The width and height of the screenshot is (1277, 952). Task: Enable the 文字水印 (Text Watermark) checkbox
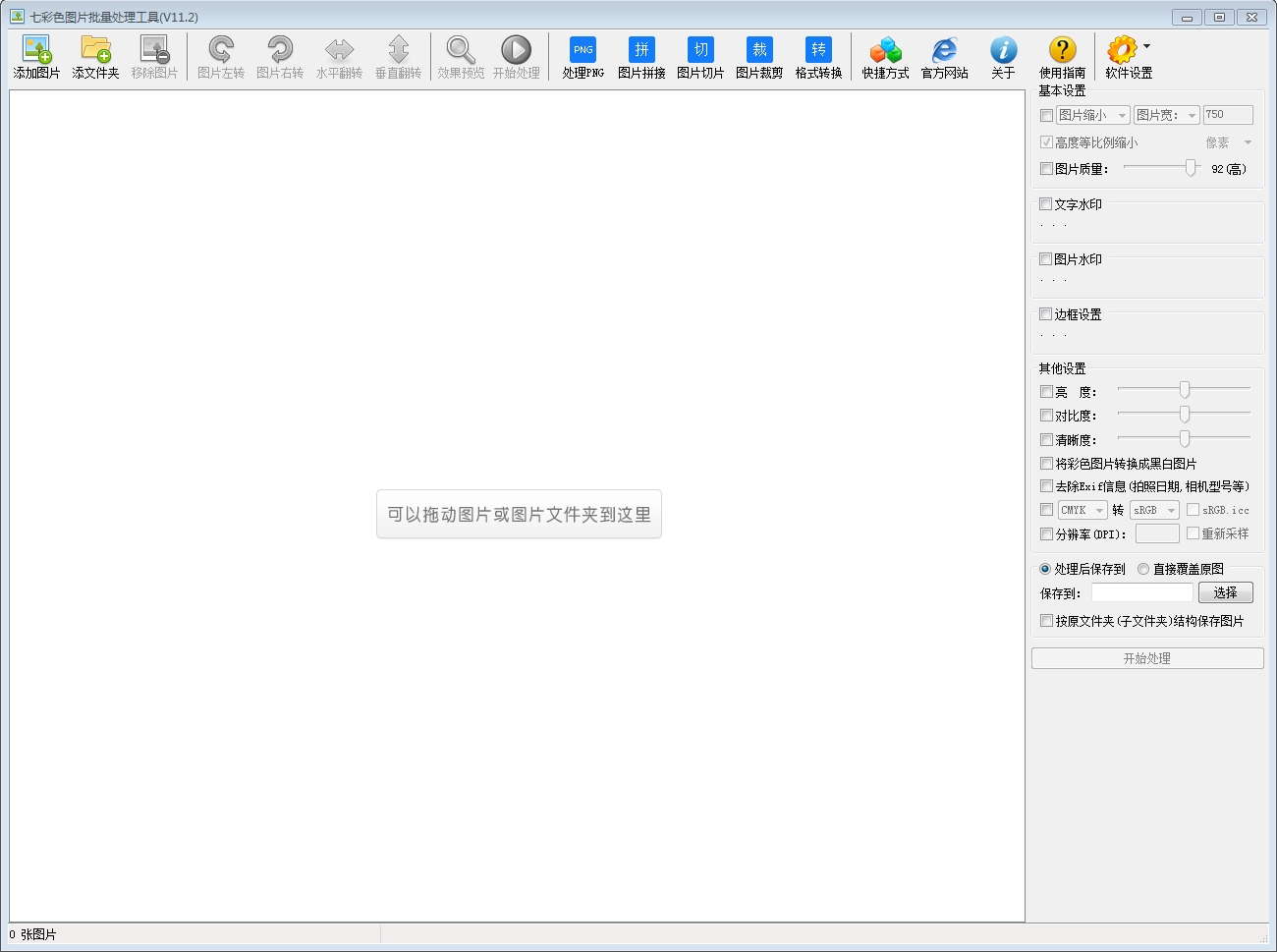coord(1046,204)
